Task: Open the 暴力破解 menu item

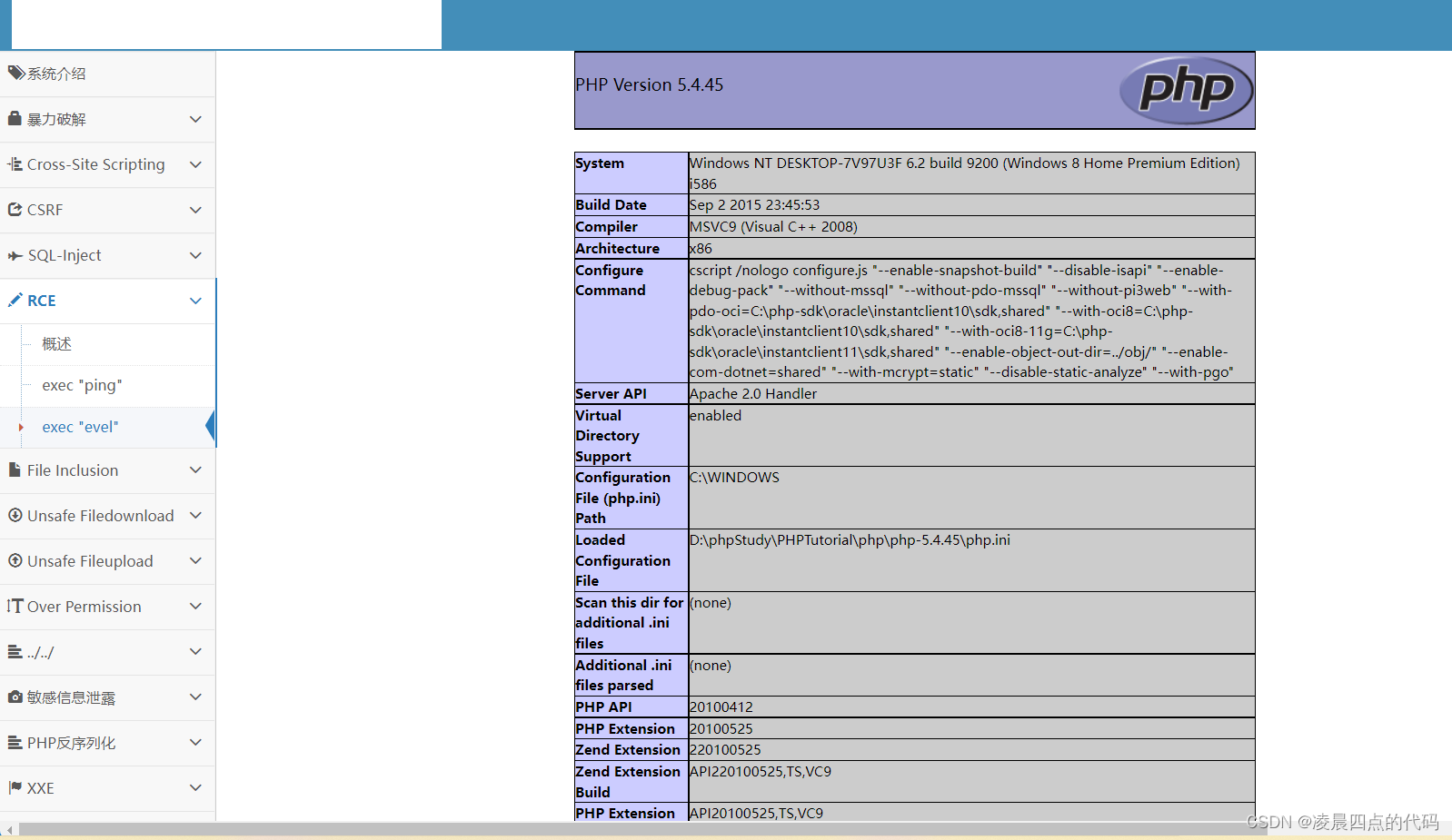Action: (107, 119)
